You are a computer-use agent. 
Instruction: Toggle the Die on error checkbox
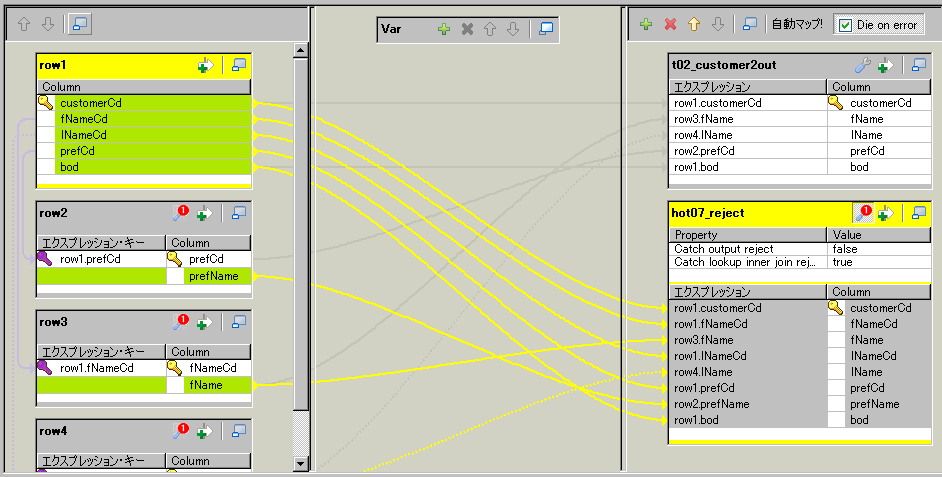tap(845, 25)
